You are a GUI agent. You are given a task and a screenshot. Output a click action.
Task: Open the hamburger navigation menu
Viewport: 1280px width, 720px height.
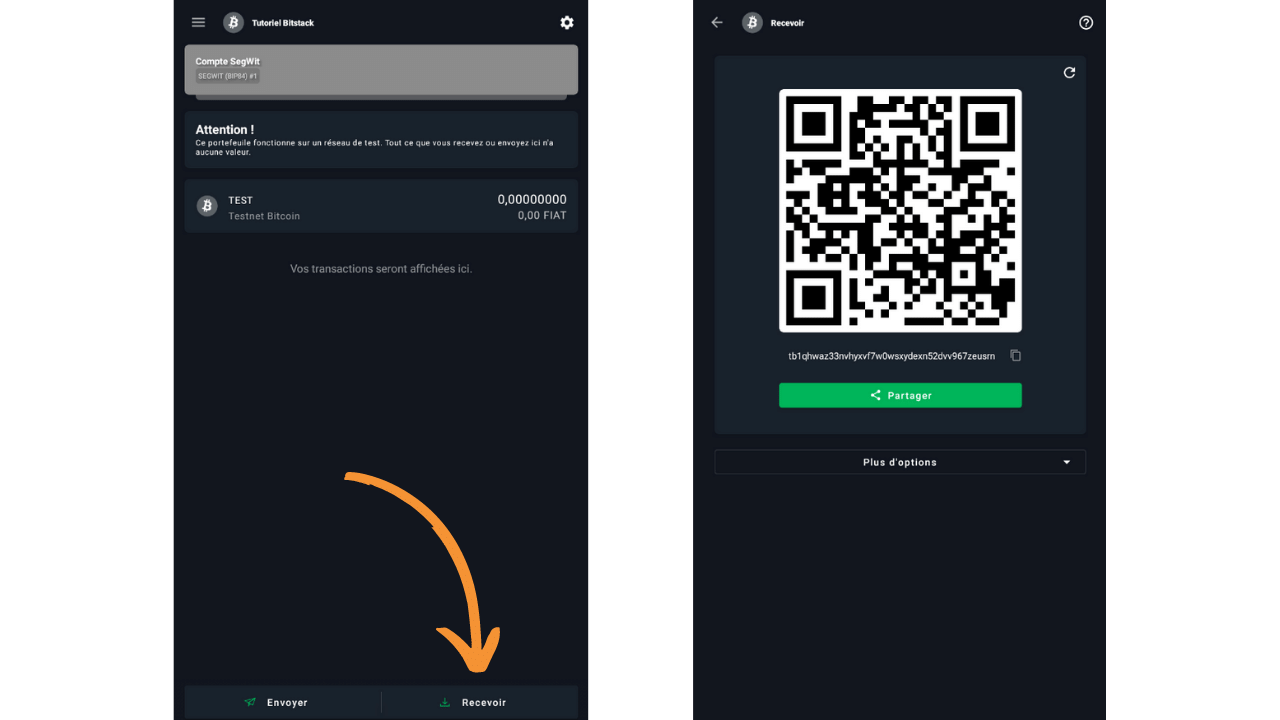point(198,22)
